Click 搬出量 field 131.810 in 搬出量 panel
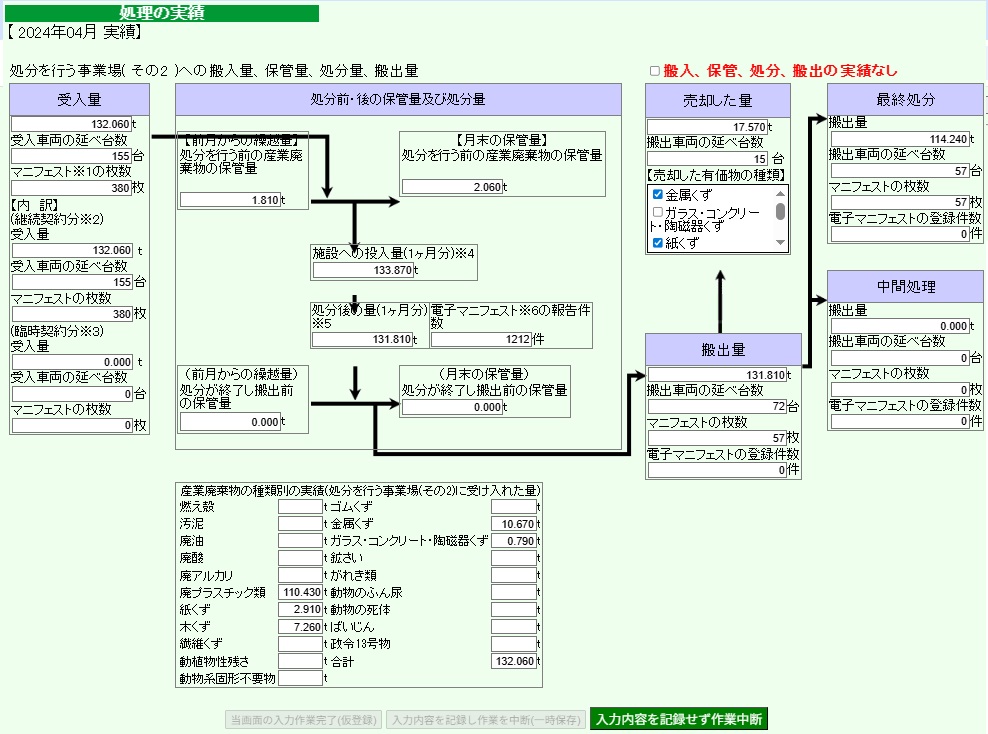Image resolution: width=988 pixels, height=734 pixels. [717, 374]
